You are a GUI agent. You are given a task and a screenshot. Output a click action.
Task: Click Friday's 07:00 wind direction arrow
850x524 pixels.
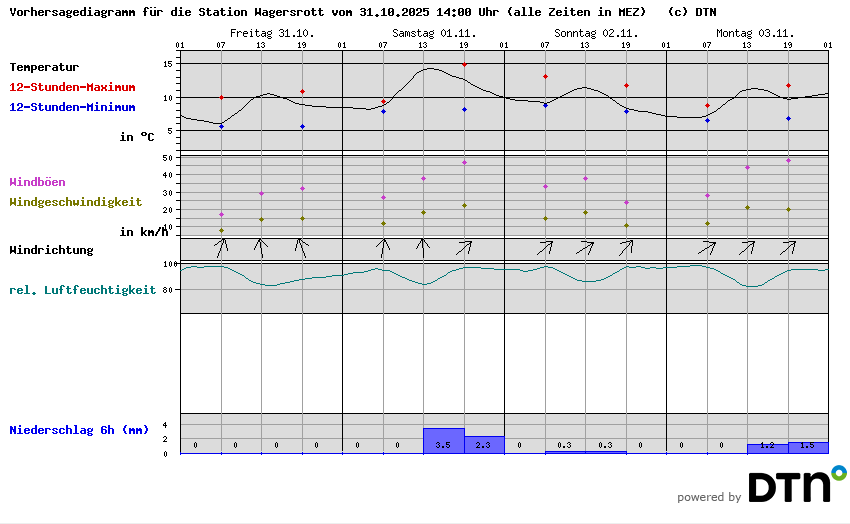(221, 247)
